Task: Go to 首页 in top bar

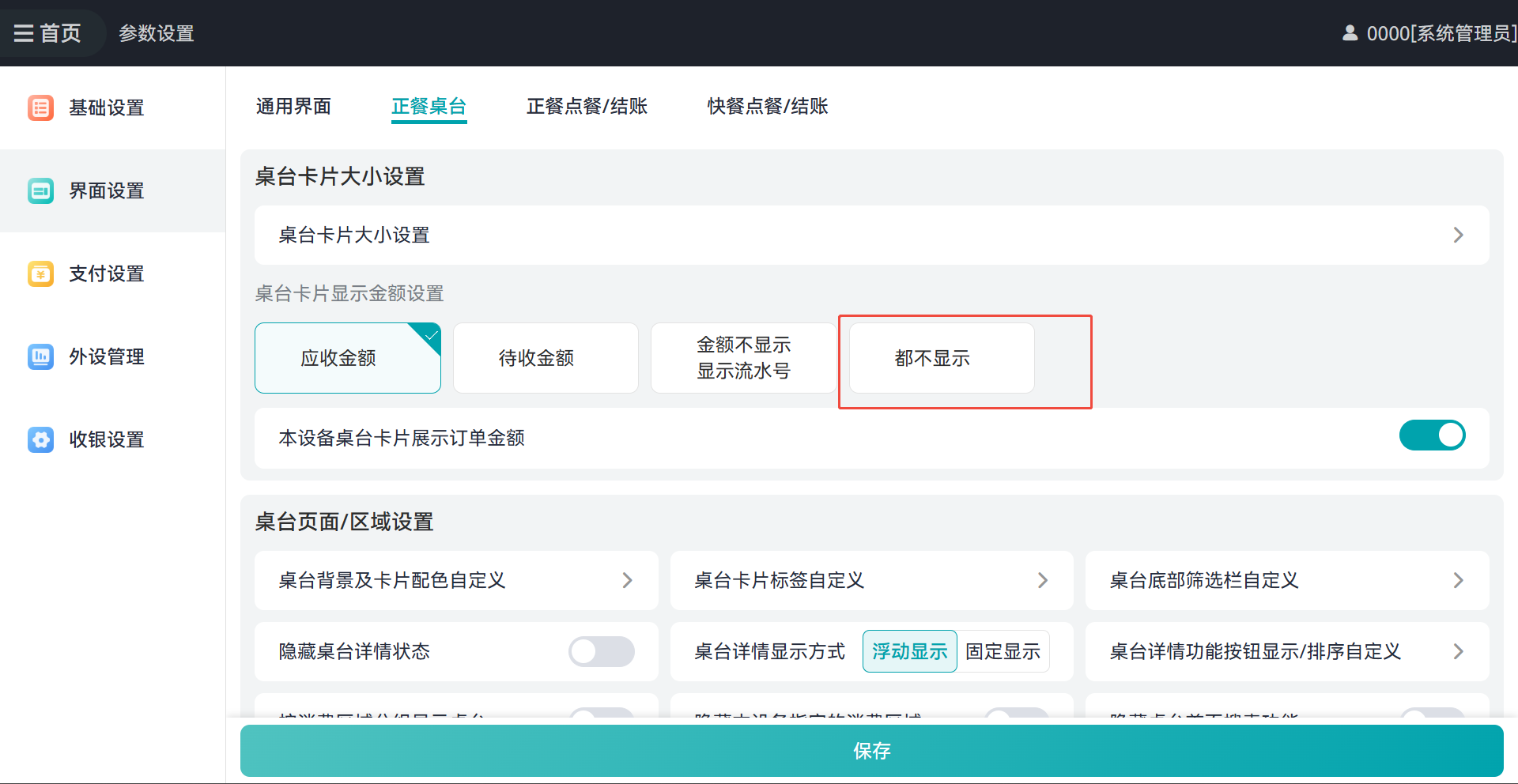Action: (61, 33)
